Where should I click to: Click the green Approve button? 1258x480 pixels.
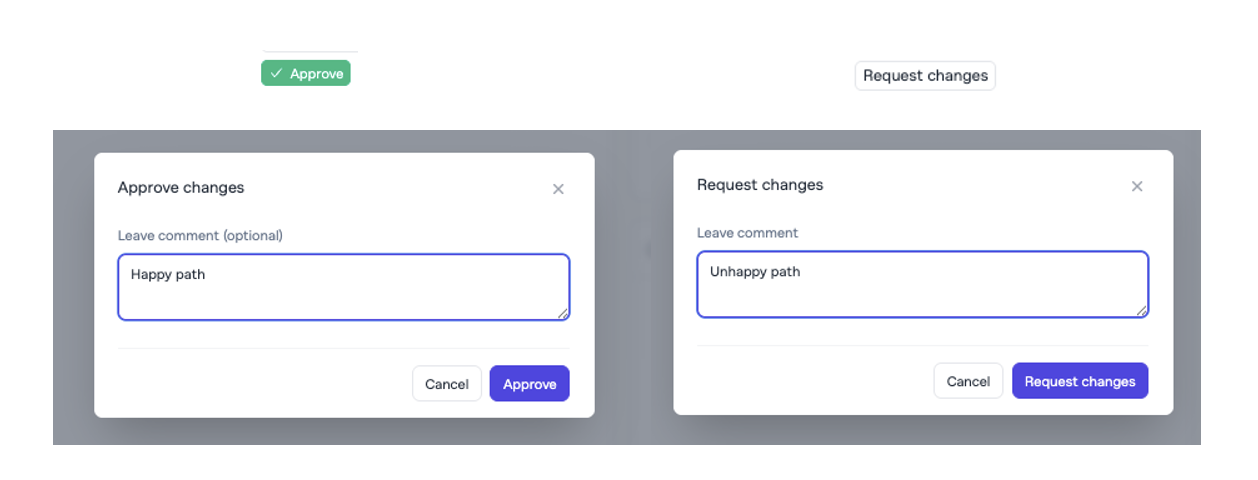pos(306,74)
